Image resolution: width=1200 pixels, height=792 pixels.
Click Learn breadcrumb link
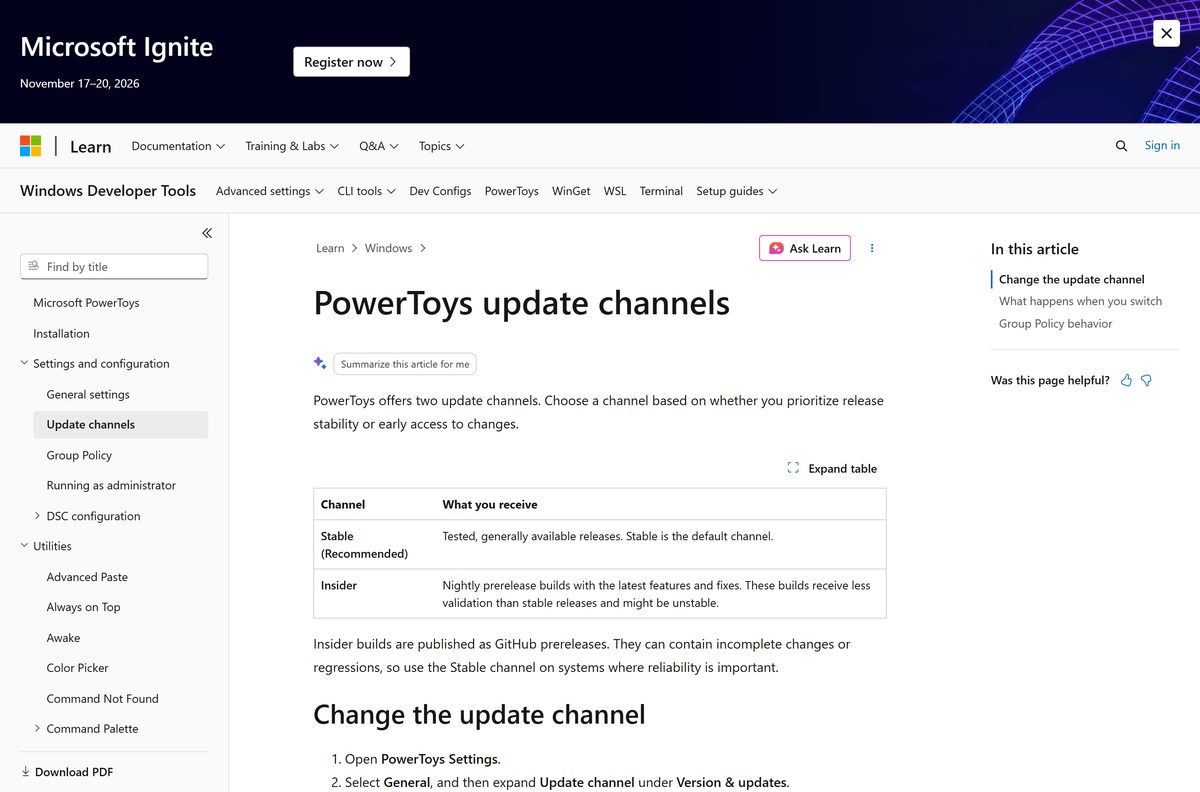tap(330, 248)
